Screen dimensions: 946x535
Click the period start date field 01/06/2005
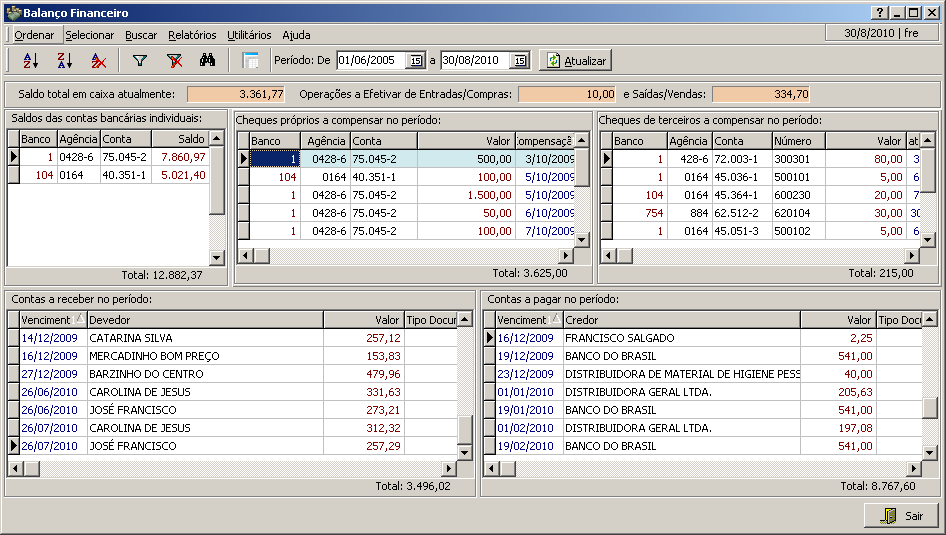coord(370,61)
